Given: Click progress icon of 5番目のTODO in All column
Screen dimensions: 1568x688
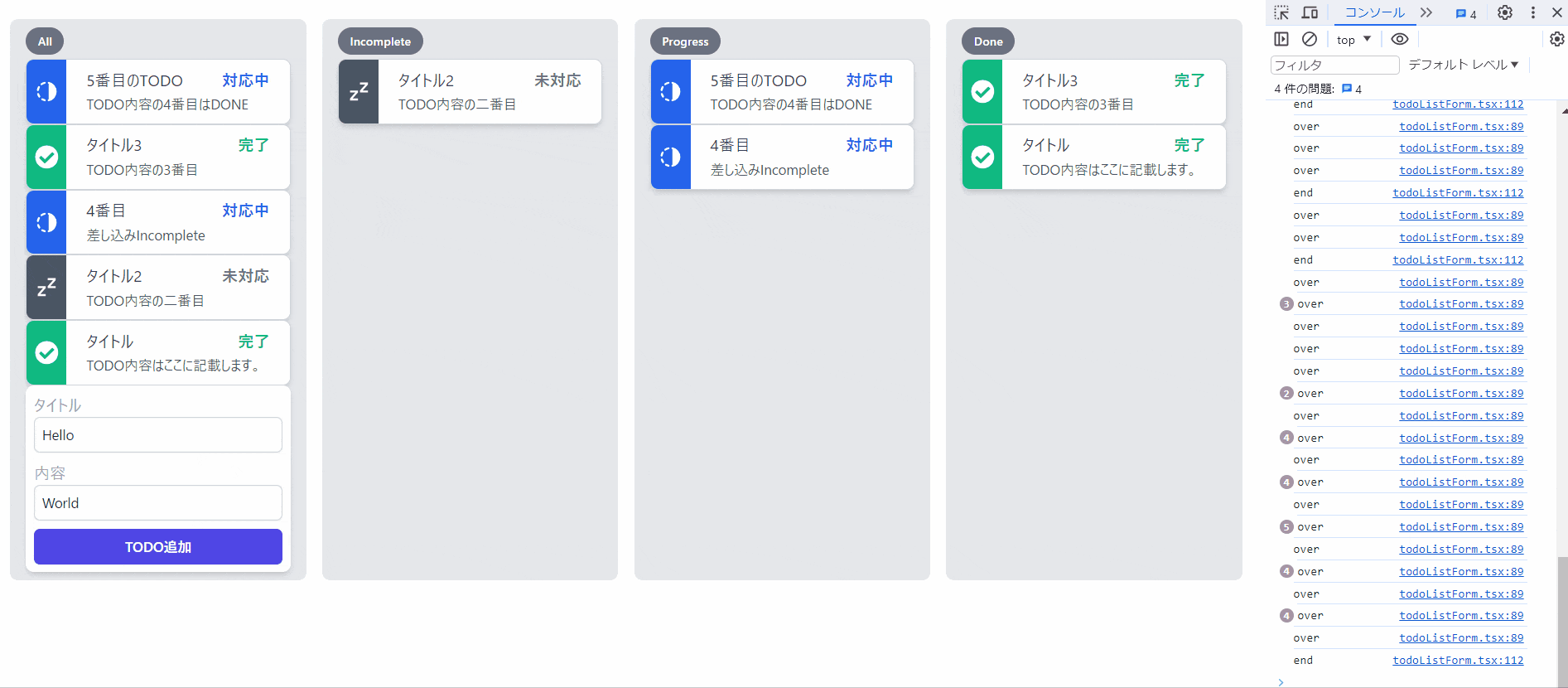Looking at the screenshot, I should [46, 91].
